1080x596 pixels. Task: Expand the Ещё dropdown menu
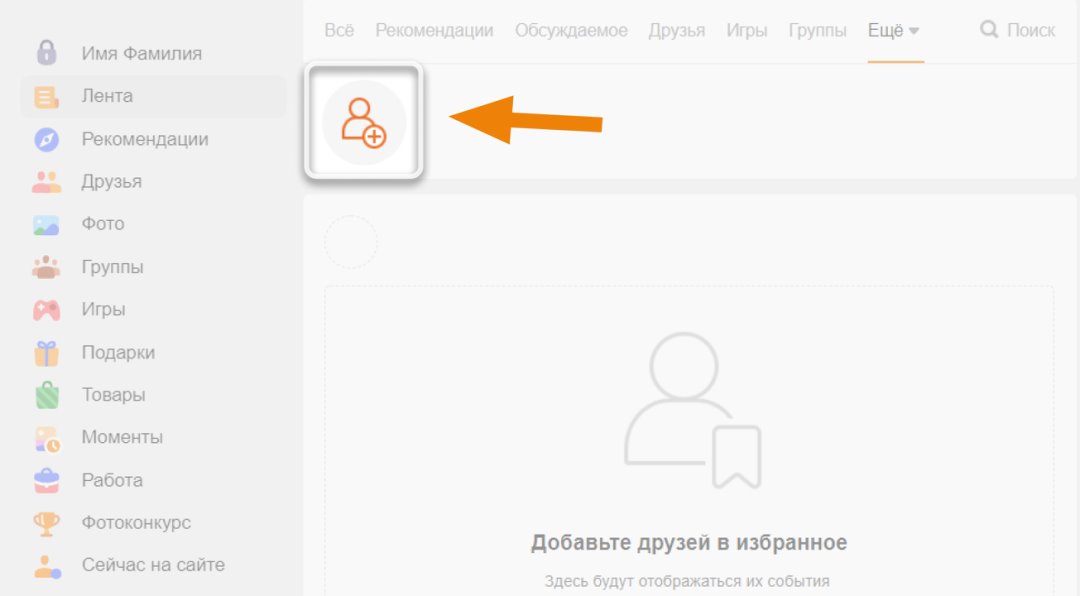coord(894,31)
